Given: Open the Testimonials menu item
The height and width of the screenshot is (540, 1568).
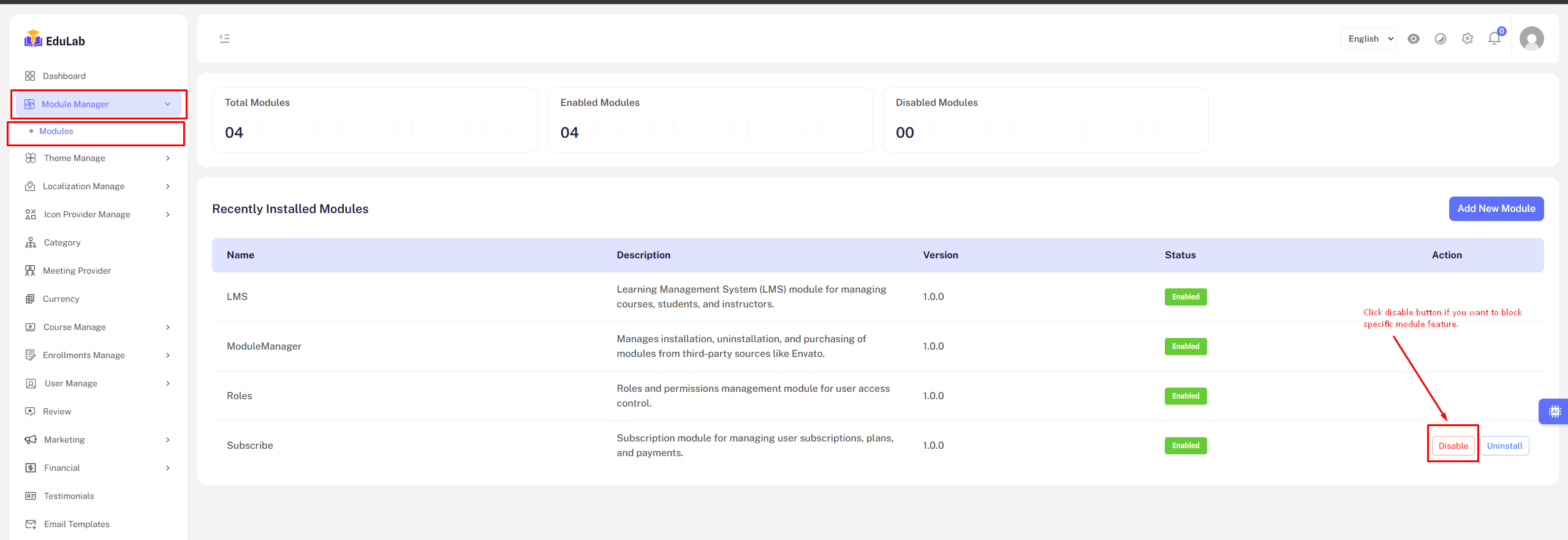Looking at the screenshot, I should 69,496.
